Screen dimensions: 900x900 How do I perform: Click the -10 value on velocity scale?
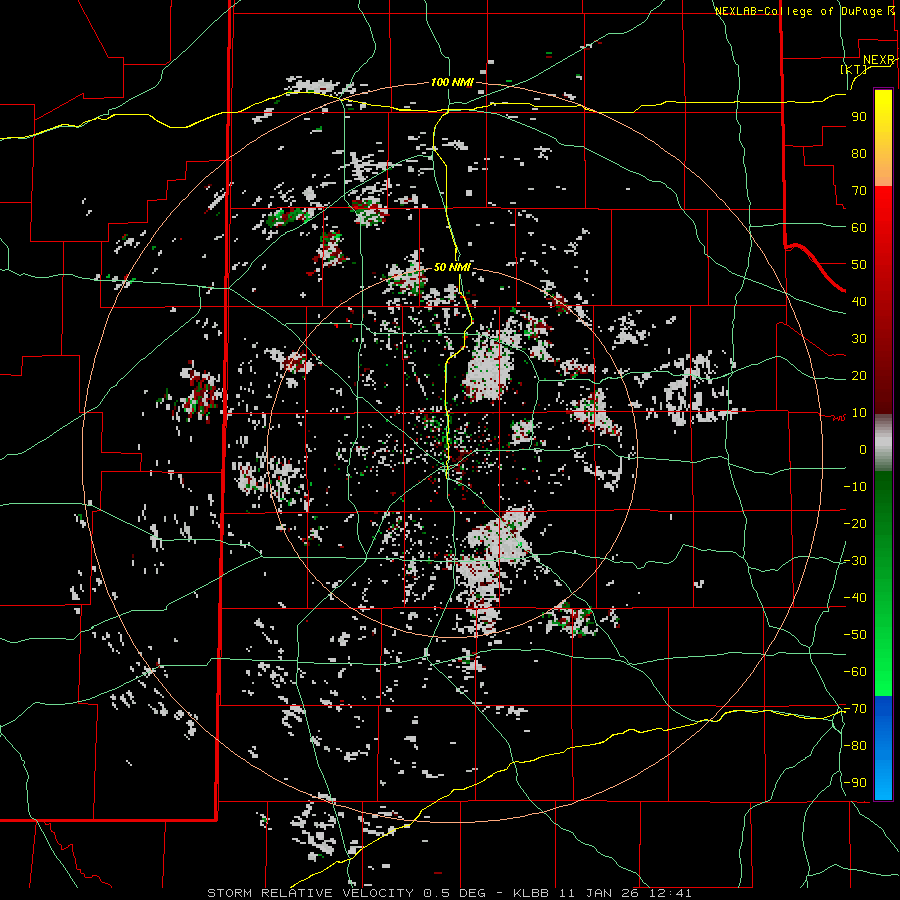[x=855, y=487]
